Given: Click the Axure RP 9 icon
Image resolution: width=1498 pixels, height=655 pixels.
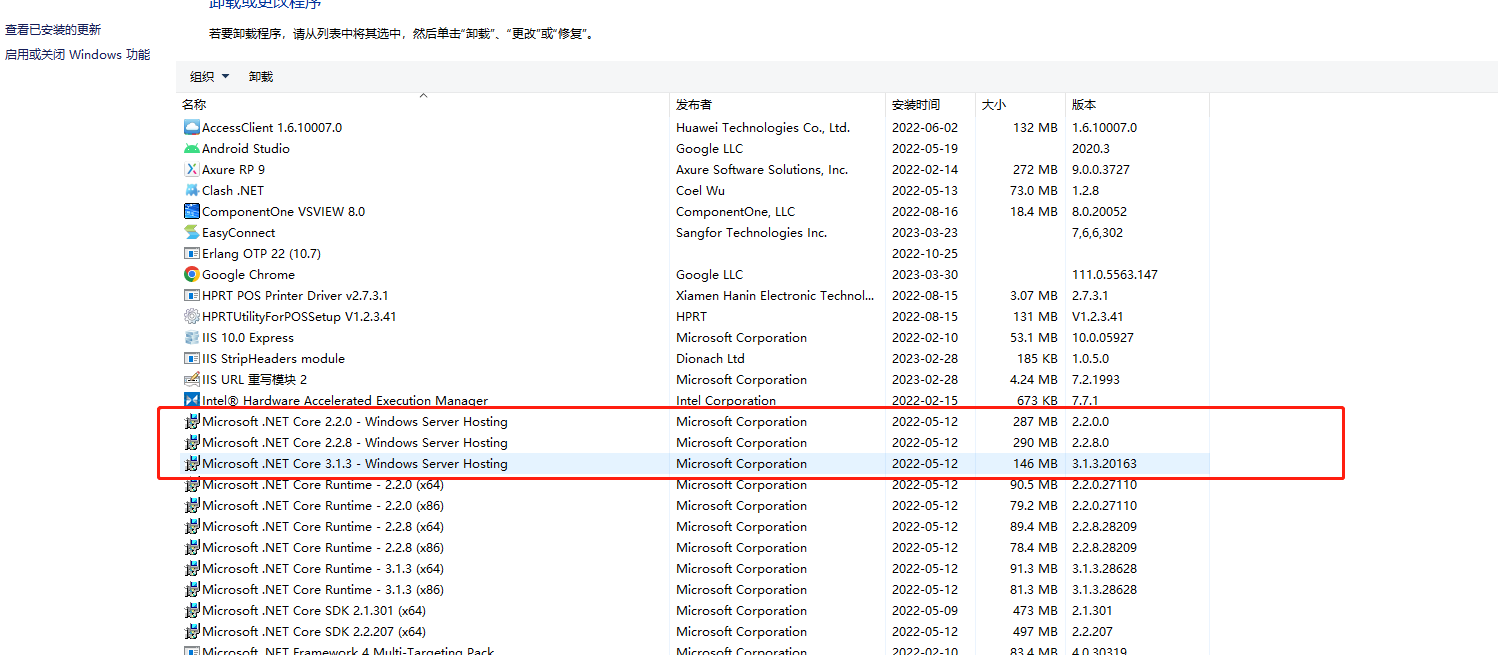Looking at the screenshot, I should [192, 169].
